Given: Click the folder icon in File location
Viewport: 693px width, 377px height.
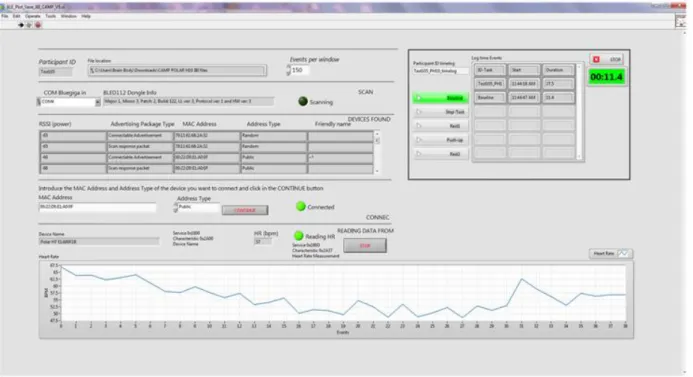Looking at the screenshot, I should (x=92, y=70).
